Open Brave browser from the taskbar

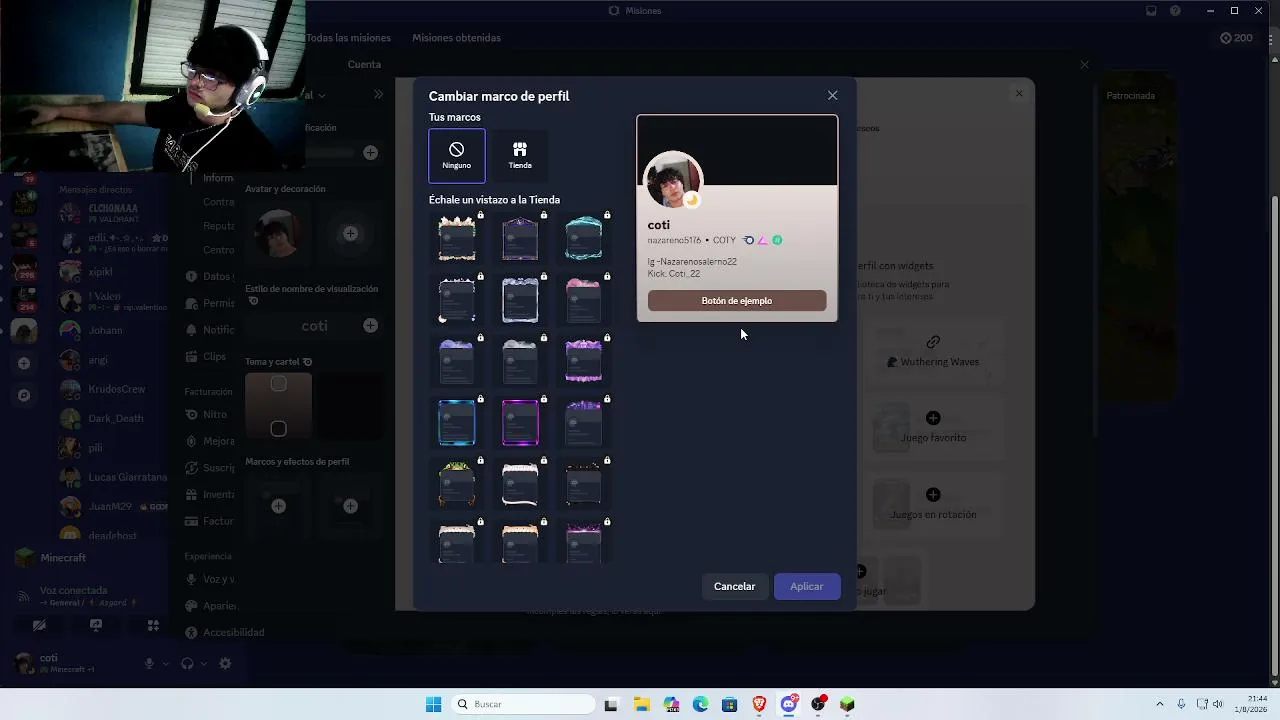[759, 704]
